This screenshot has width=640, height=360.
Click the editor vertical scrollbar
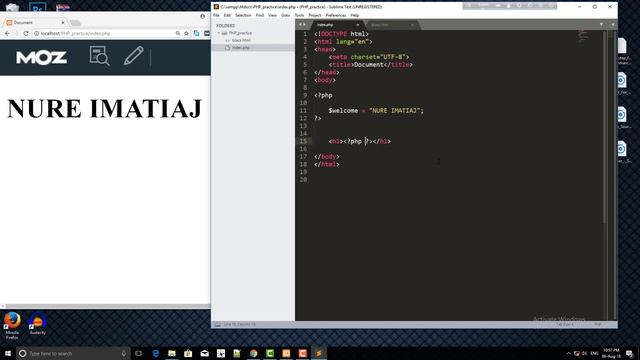605,127
